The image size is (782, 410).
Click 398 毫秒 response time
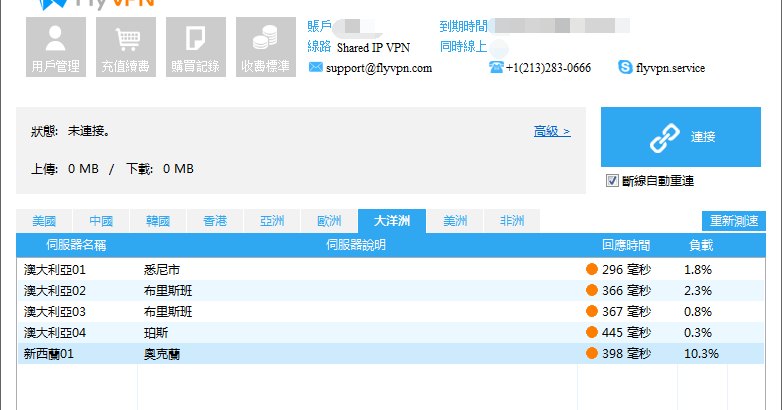pos(626,354)
